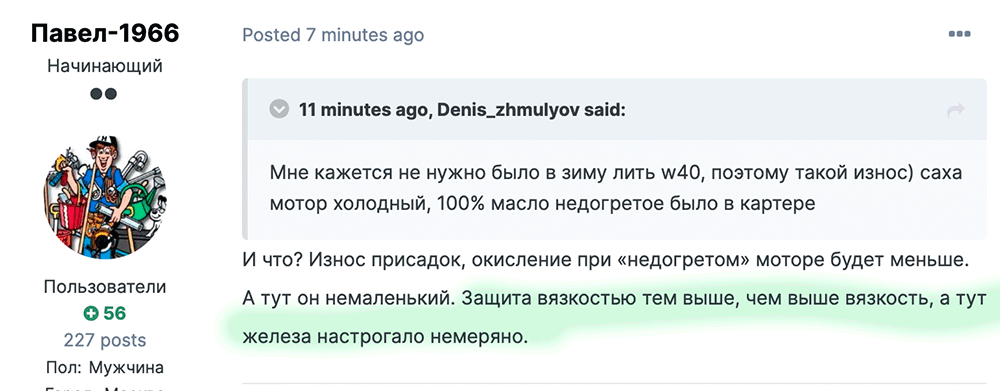Screen dimensions: 1000x391
Task: View the user's 227 posts
Action: (x=105, y=340)
